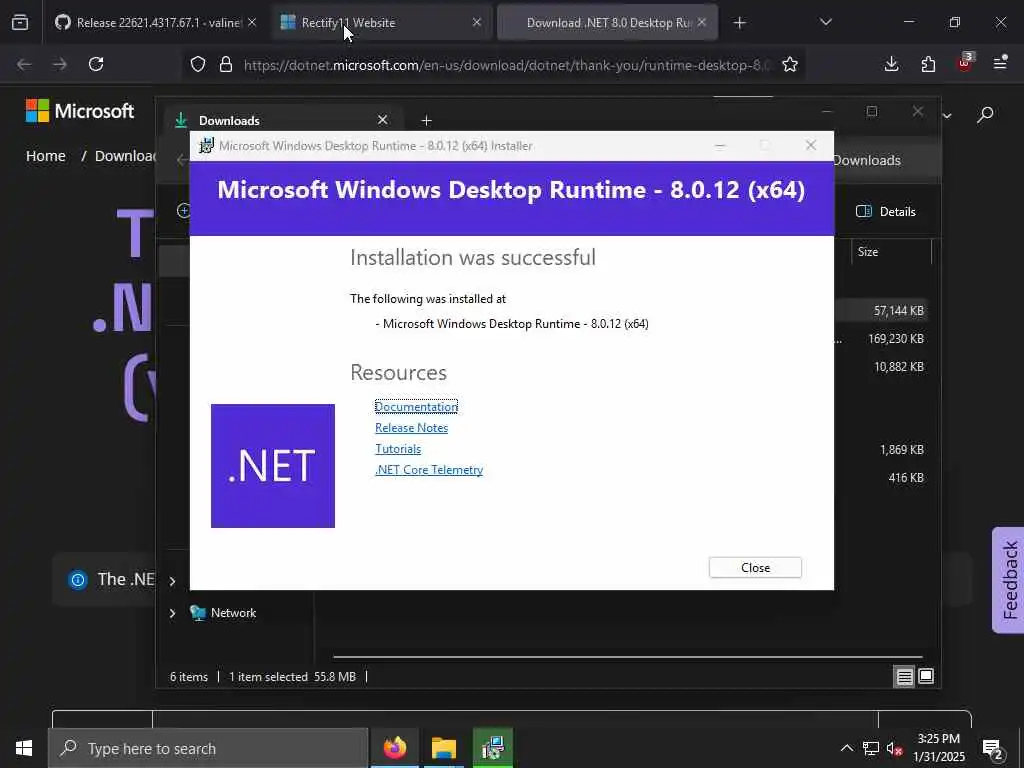This screenshot has height=768, width=1024.
Task: Click the installer icon in the taskbar
Action: coord(492,748)
